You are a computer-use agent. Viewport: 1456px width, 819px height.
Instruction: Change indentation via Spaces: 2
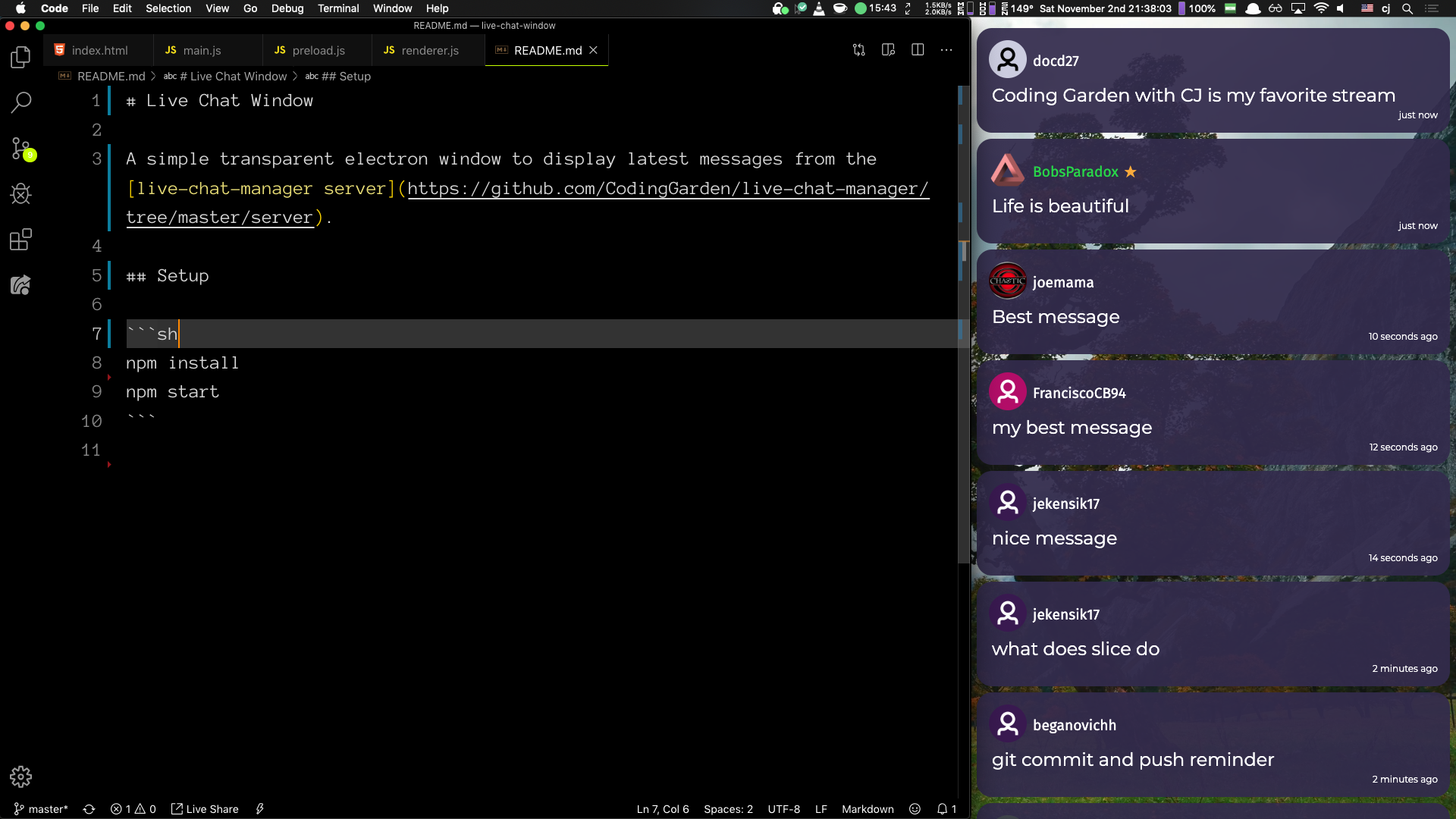click(x=728, y=809)
